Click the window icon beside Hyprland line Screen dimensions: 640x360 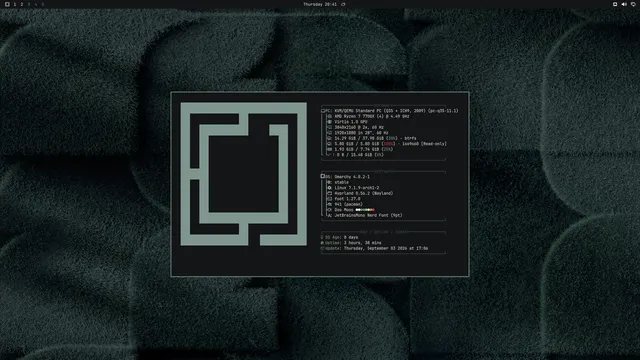pyautogui.click(x=330, y=193)
